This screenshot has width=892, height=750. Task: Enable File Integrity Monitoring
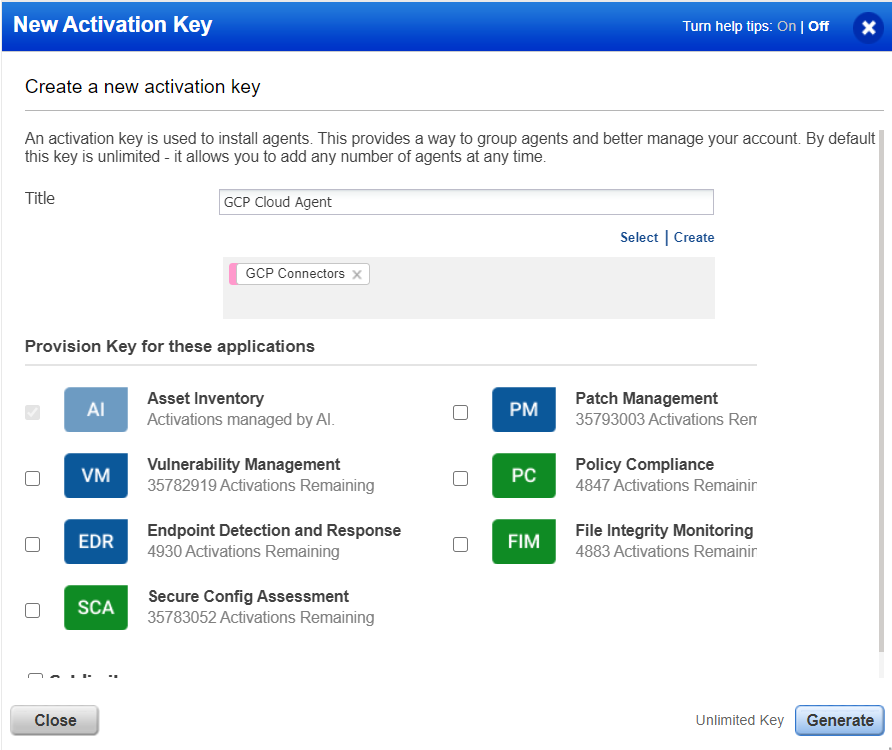(460, 544)
